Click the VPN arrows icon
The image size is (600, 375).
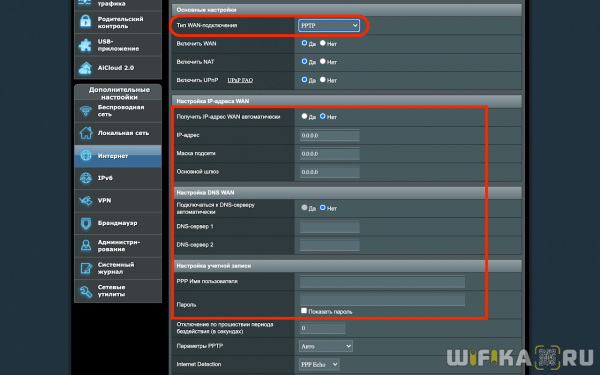point(86,201)
